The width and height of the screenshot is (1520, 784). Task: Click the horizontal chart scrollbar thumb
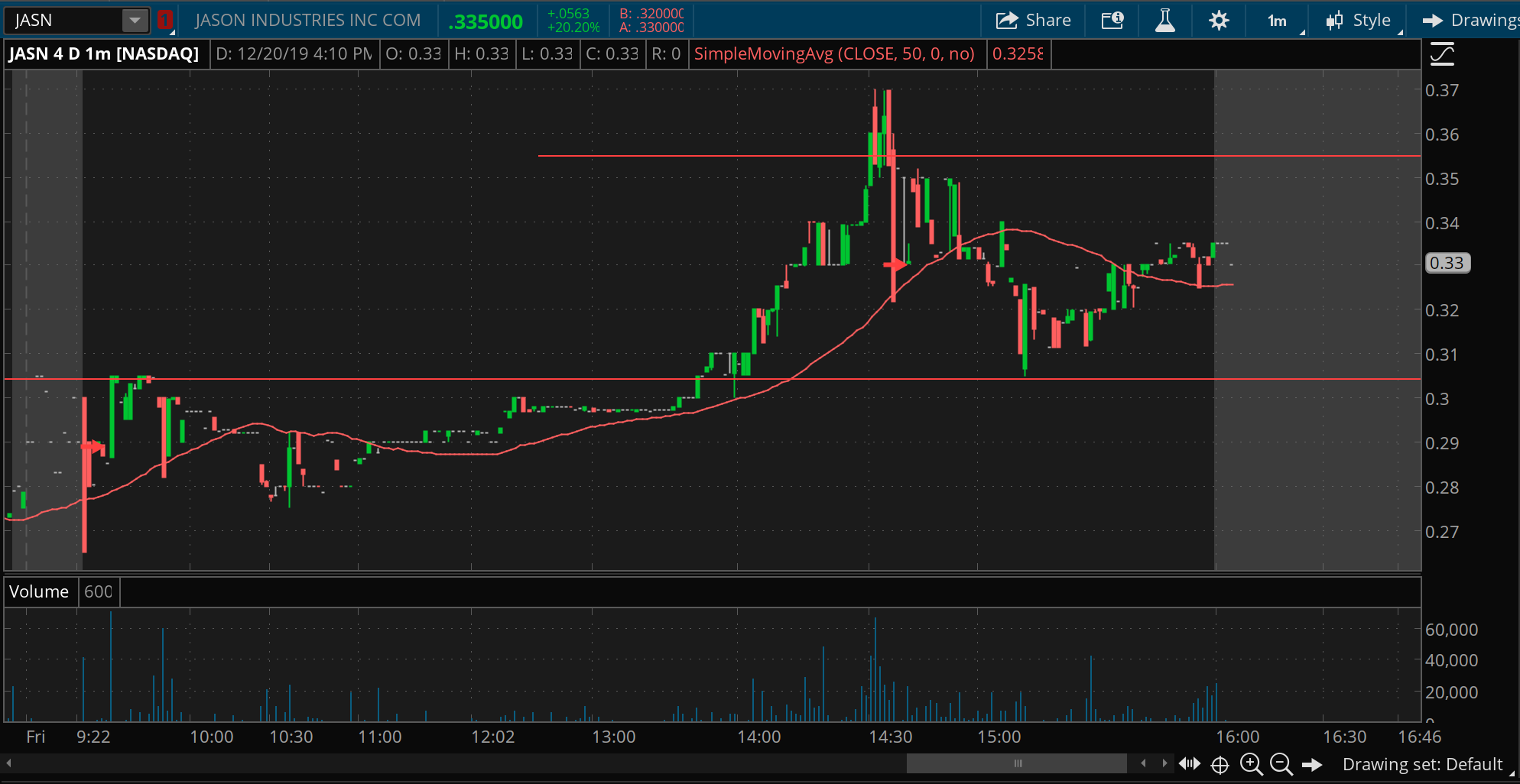(x=1017, y=763)
